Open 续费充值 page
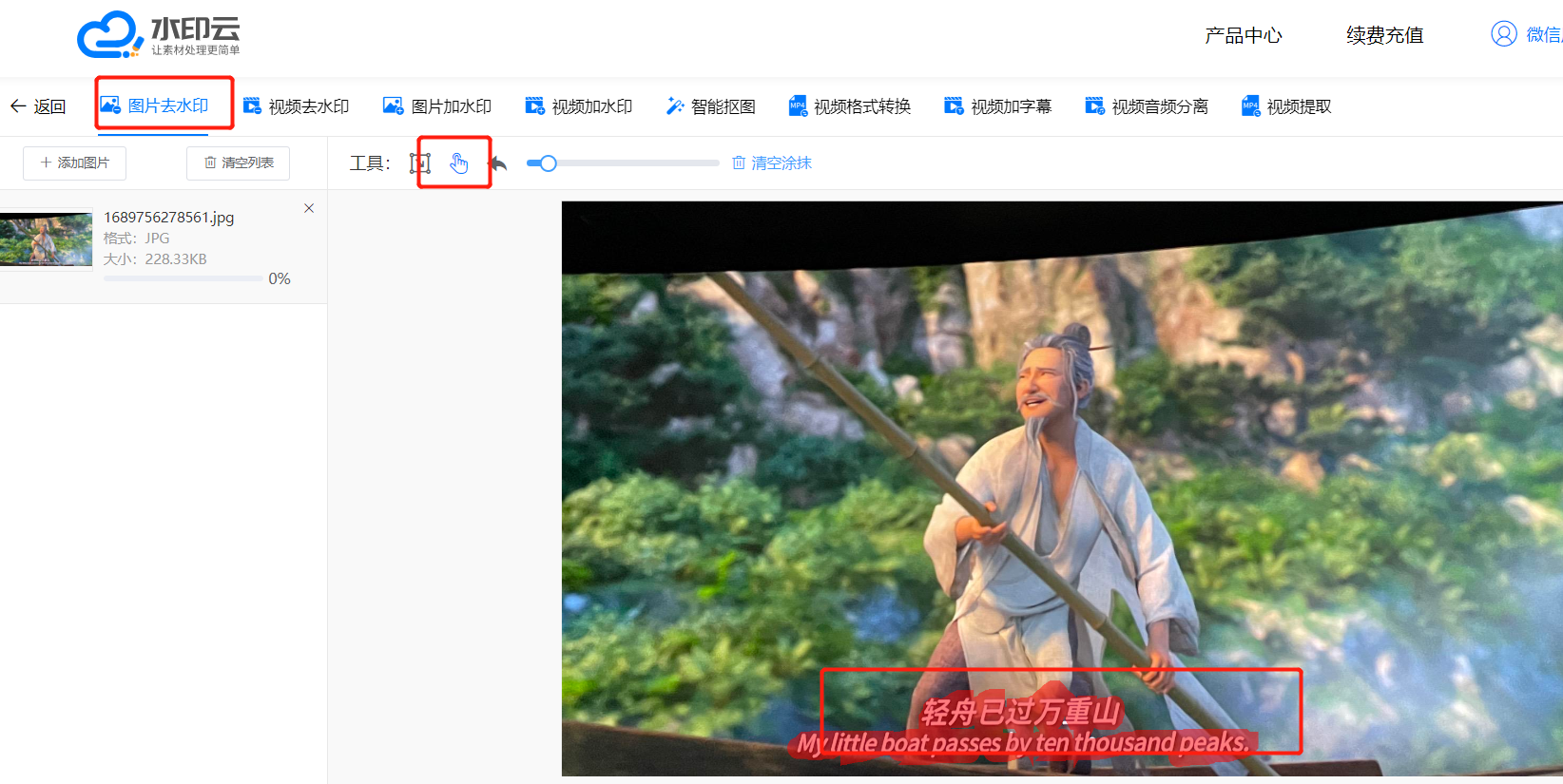Image resolution: width=1563 pixels, height=784 pixels. 1385,36
